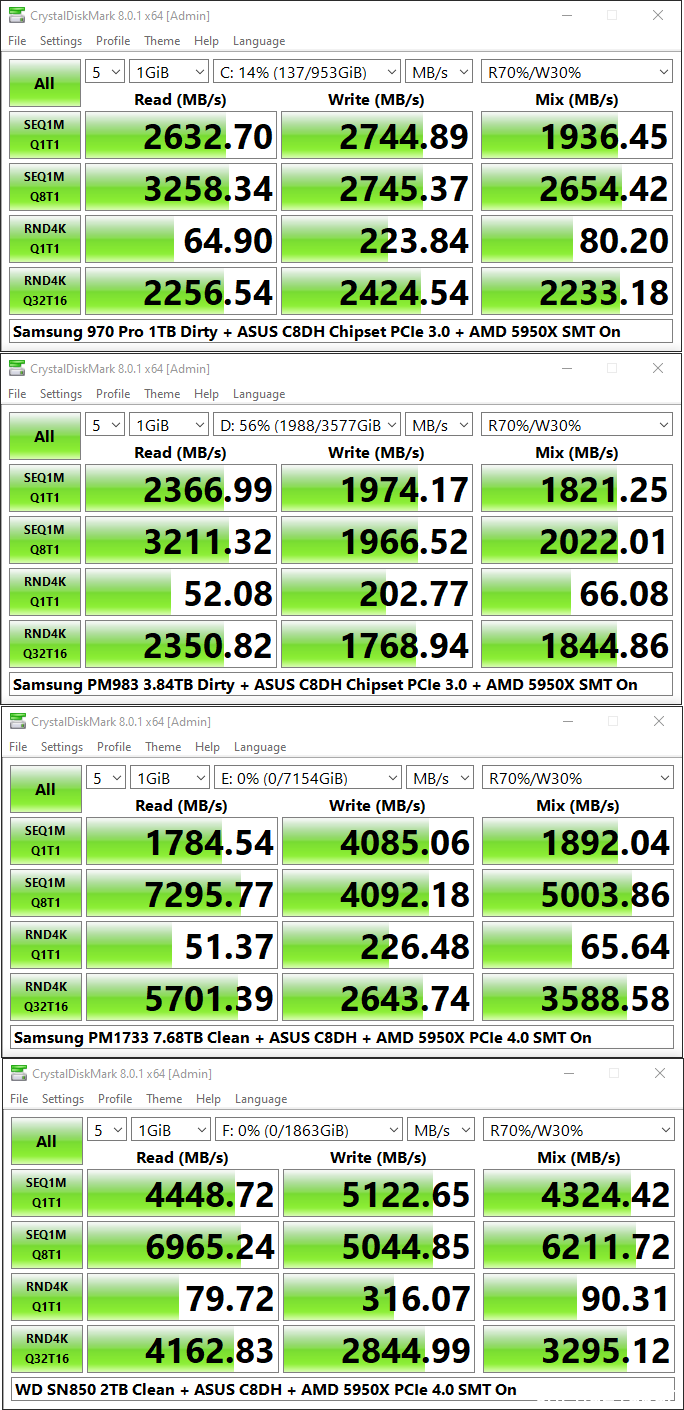Start SEQ1M Q8T1 test in the 970 Pro window
Viewport: 684px width, 1410px height.
point(45,188)
